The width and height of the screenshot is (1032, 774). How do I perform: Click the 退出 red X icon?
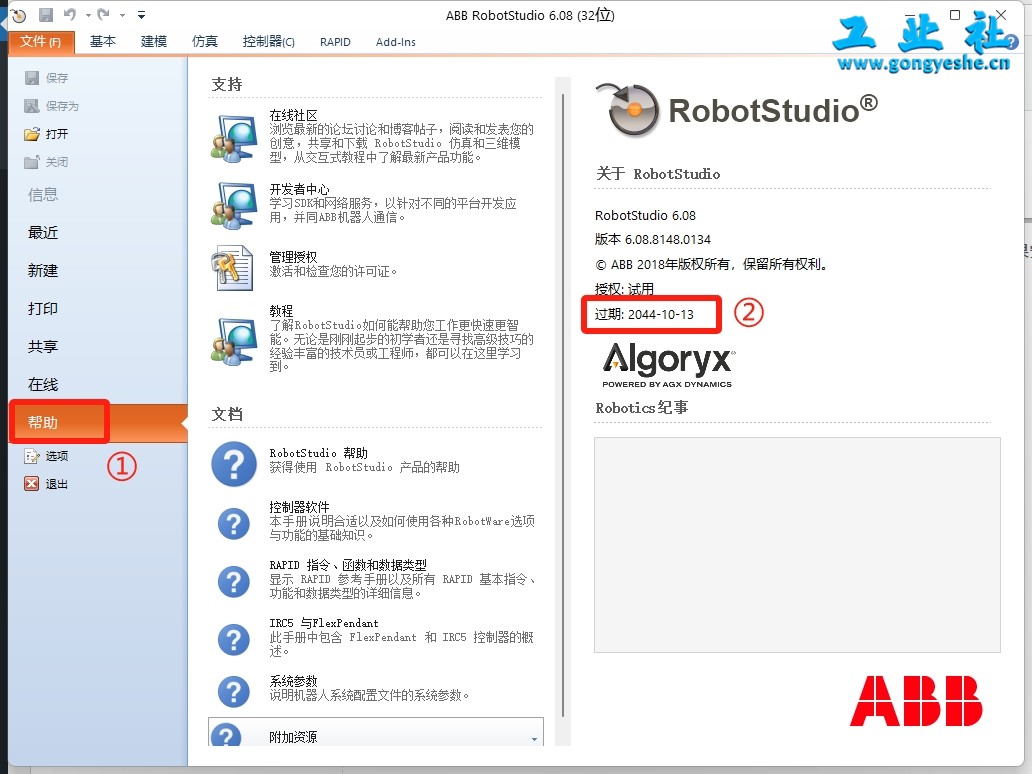[x=32, y=484]
